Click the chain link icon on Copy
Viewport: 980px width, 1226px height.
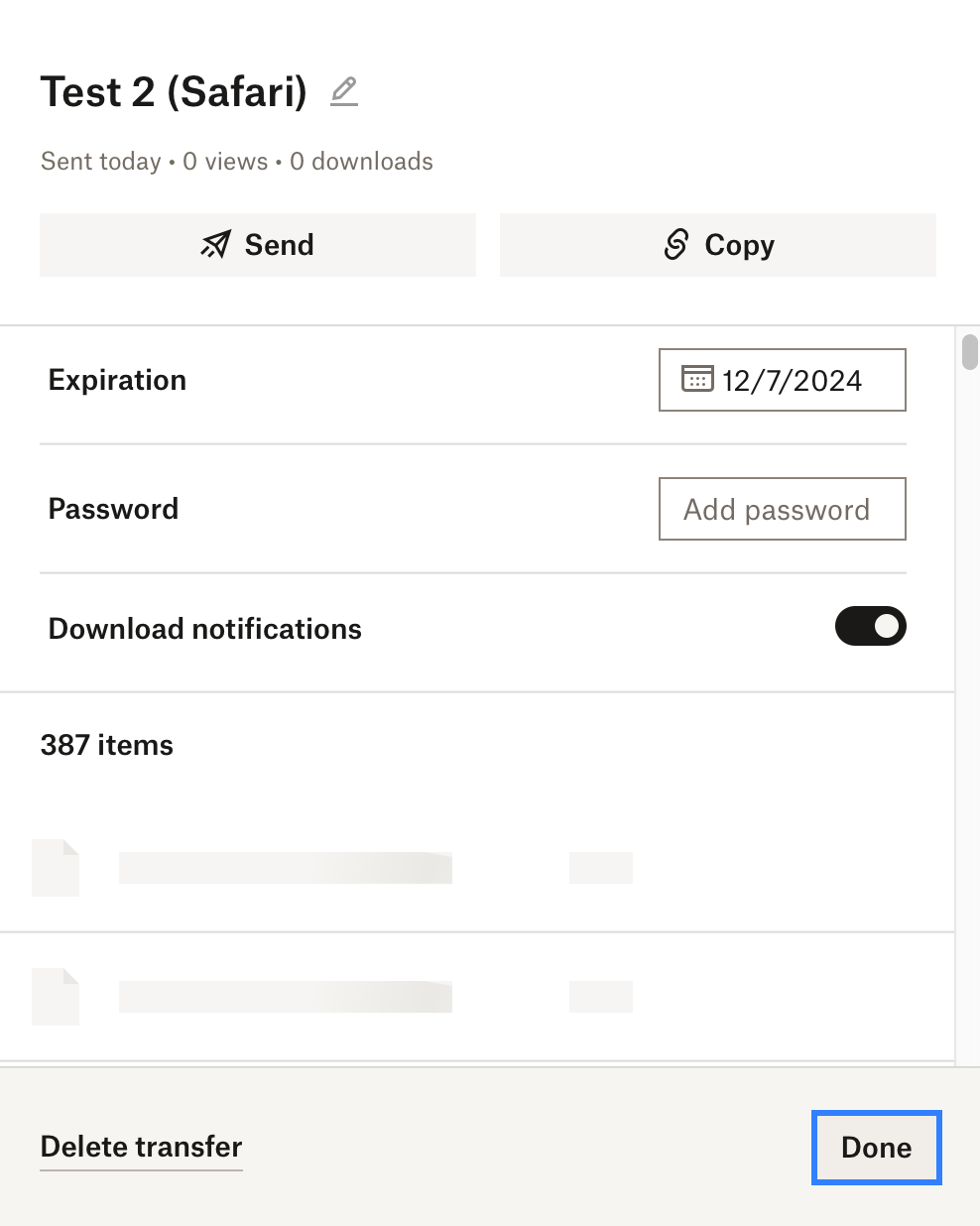[675, 245]
